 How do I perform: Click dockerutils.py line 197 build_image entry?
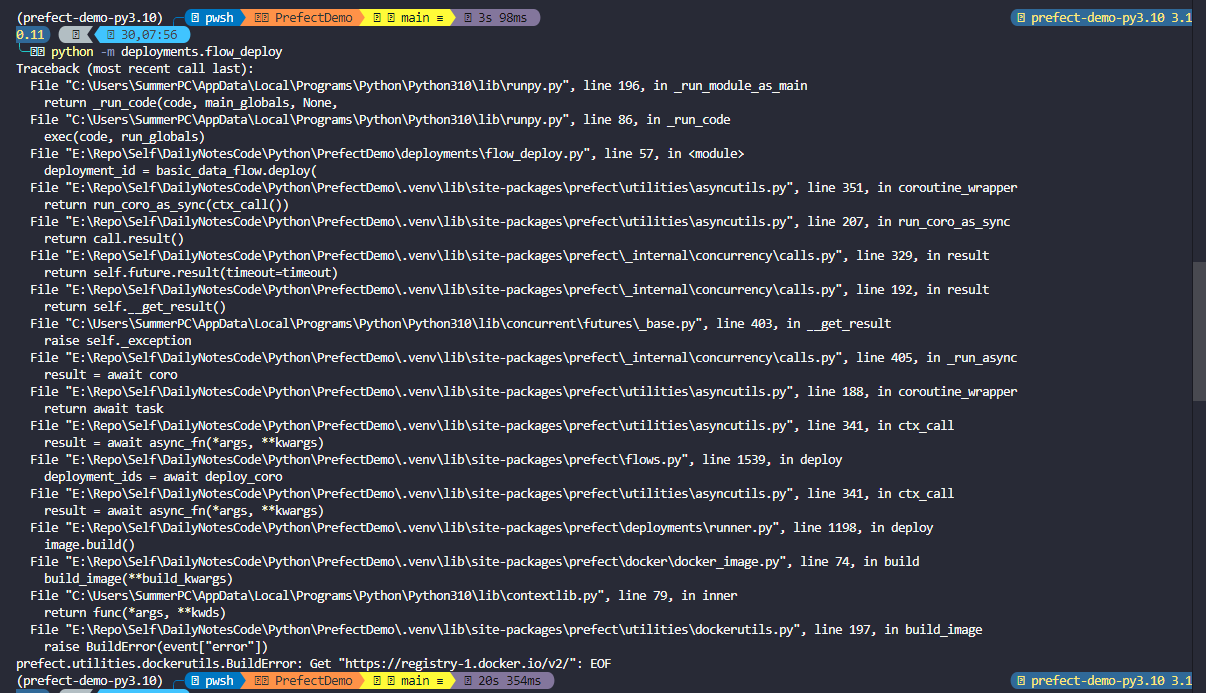point(506,629)
